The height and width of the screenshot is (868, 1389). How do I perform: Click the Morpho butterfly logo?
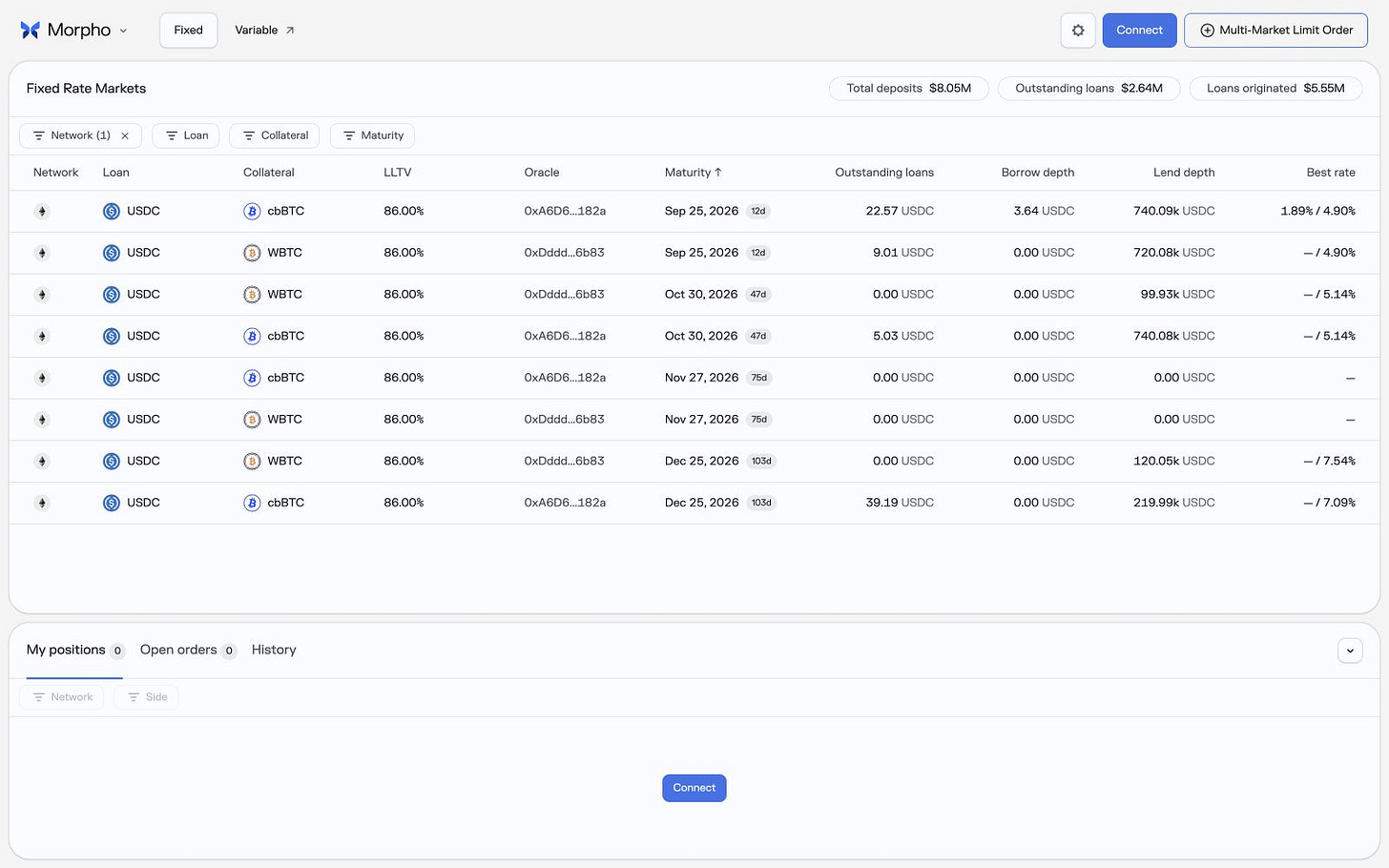[30, 31]
